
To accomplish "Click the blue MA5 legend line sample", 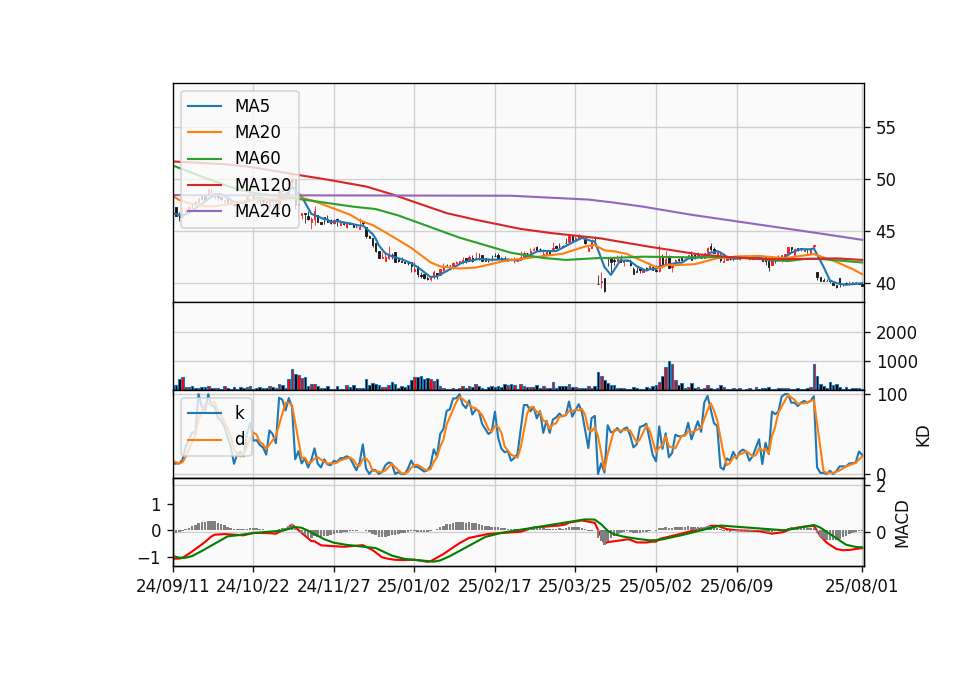I will (x=204, y=107).
